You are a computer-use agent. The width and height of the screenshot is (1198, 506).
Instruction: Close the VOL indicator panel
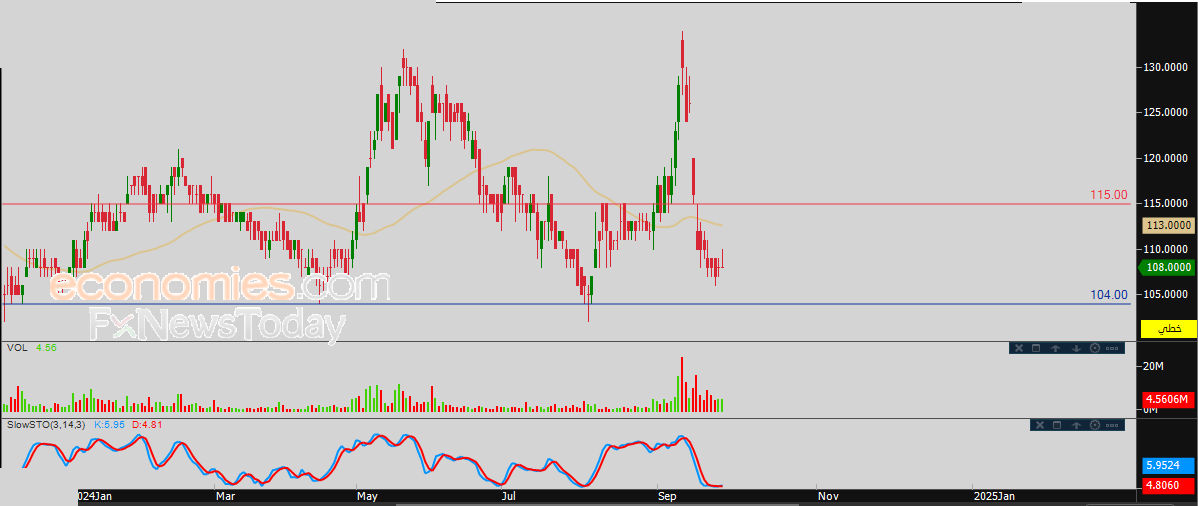pos(1017,349)
